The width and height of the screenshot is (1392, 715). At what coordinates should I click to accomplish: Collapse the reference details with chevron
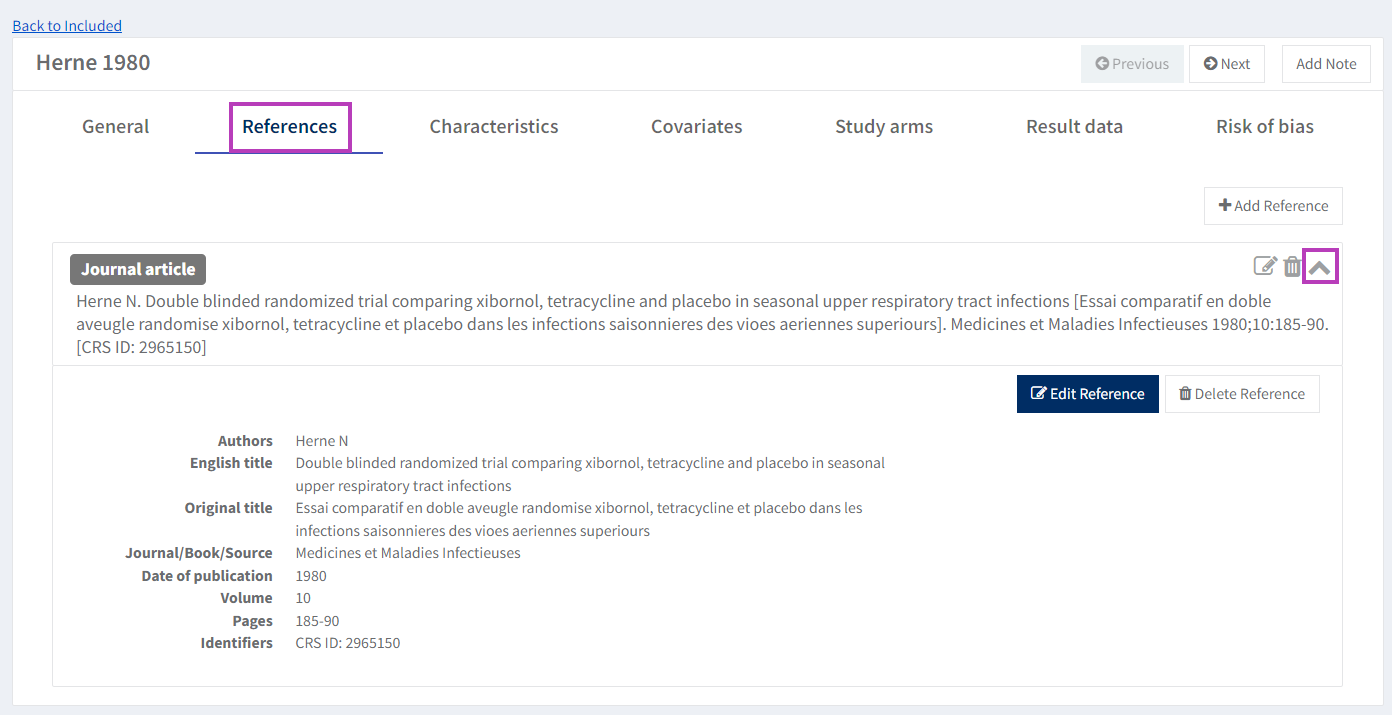(1320, 267)
